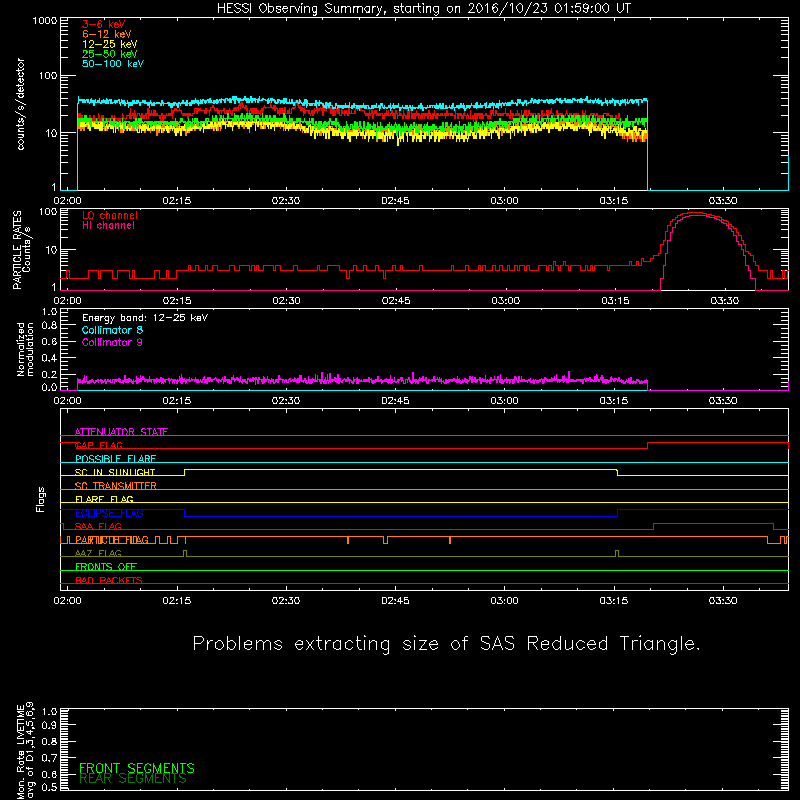Click the 'counts/s/detector' axis label
Screen dimensions: 800x800
click(20, 104)
